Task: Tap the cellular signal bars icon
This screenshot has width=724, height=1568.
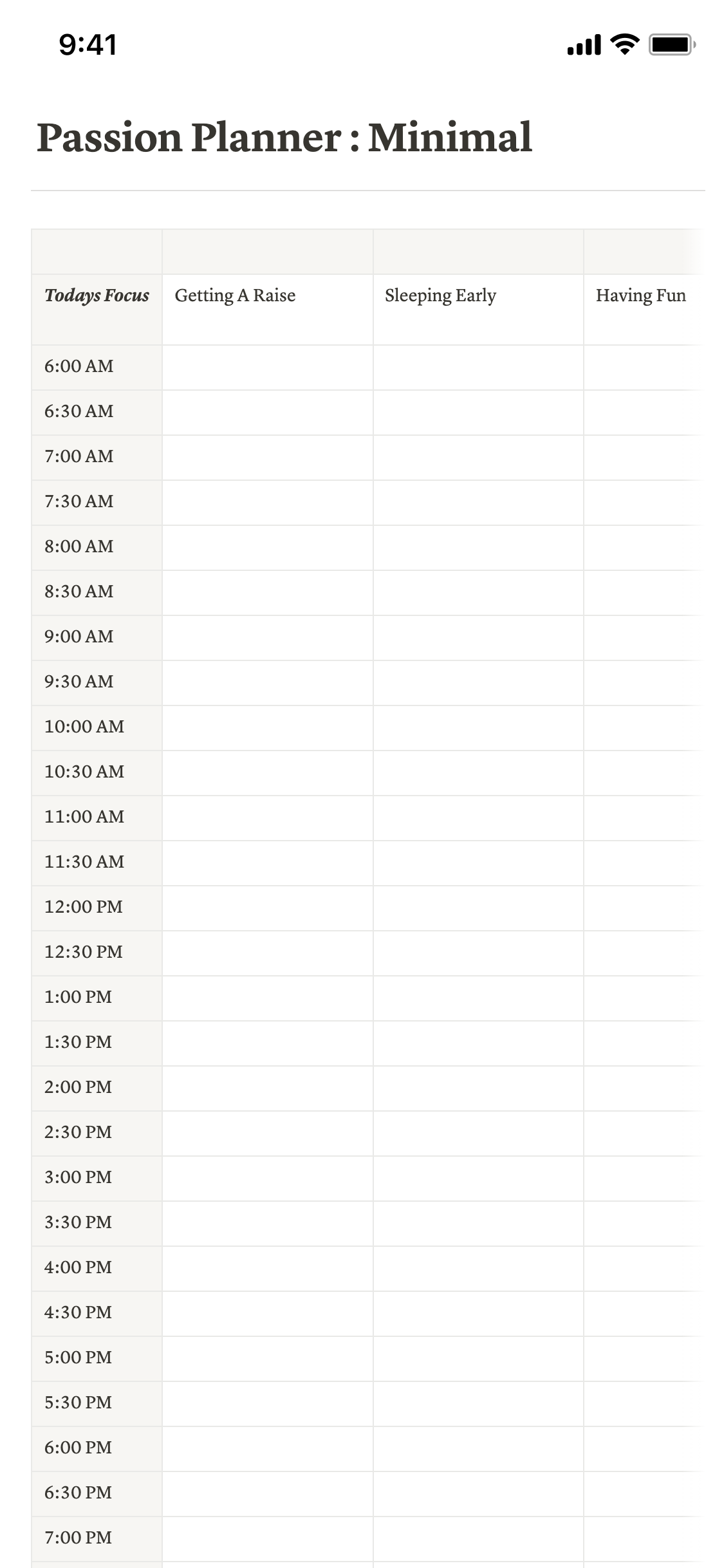Action: pos(584,45)
